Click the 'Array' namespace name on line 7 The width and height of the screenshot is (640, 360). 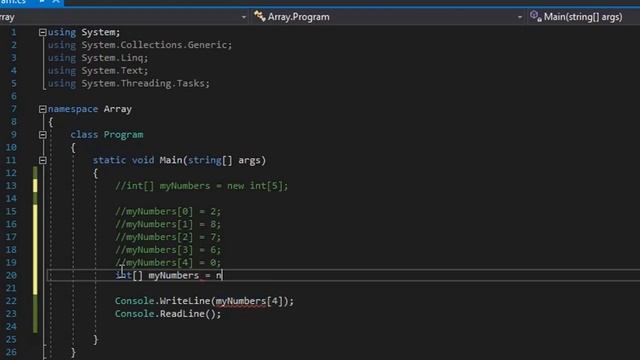click(118, 109)
